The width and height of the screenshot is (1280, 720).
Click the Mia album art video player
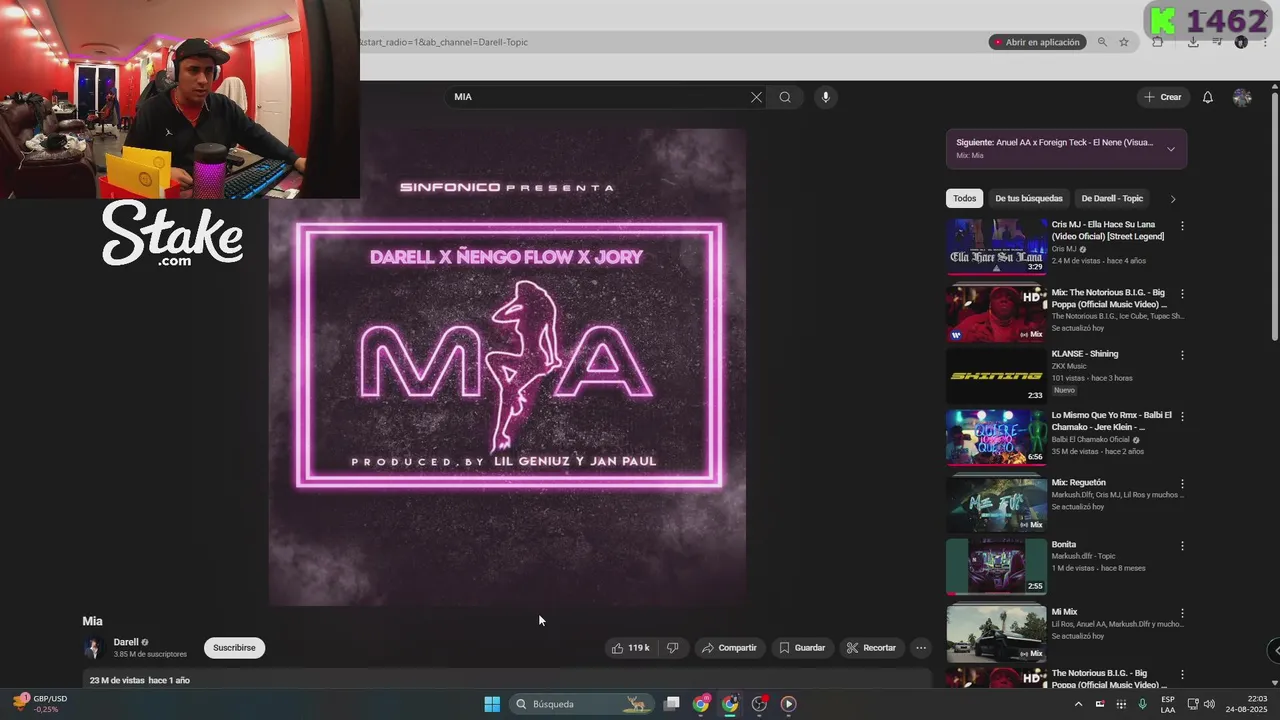click(507, 367)
